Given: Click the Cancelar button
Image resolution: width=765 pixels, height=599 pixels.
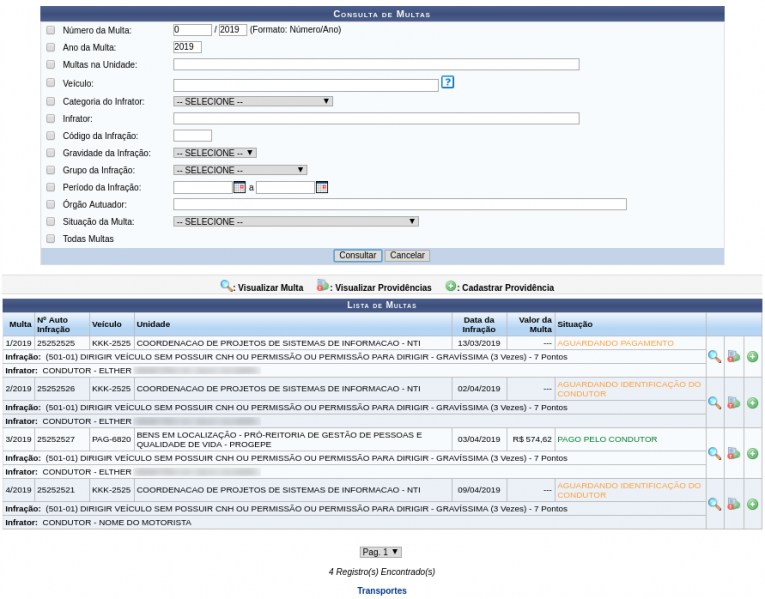Looking at the screenshot, I should [x=407, y=256].
